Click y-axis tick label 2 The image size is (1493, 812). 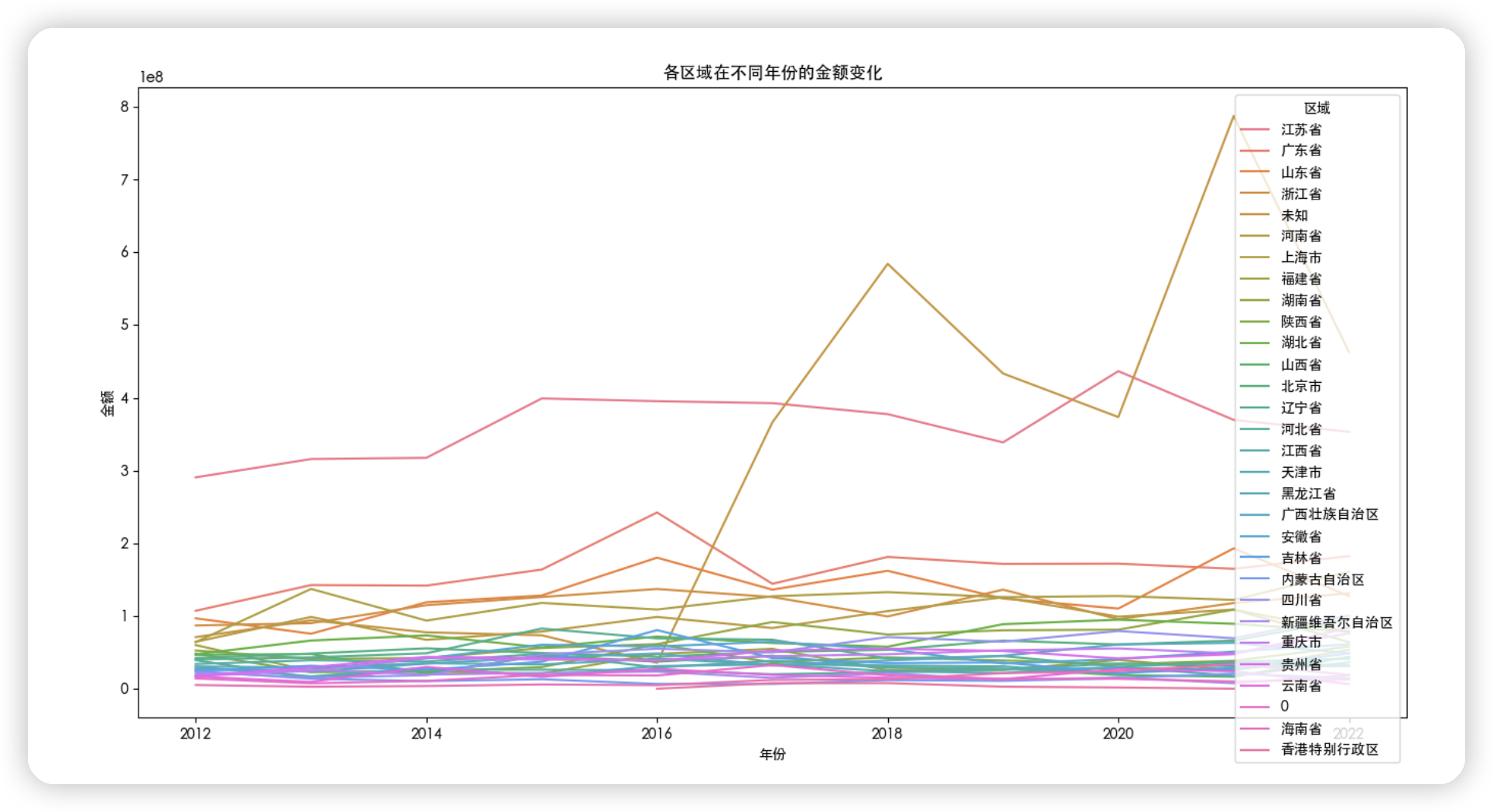click(x=125, y=544)
